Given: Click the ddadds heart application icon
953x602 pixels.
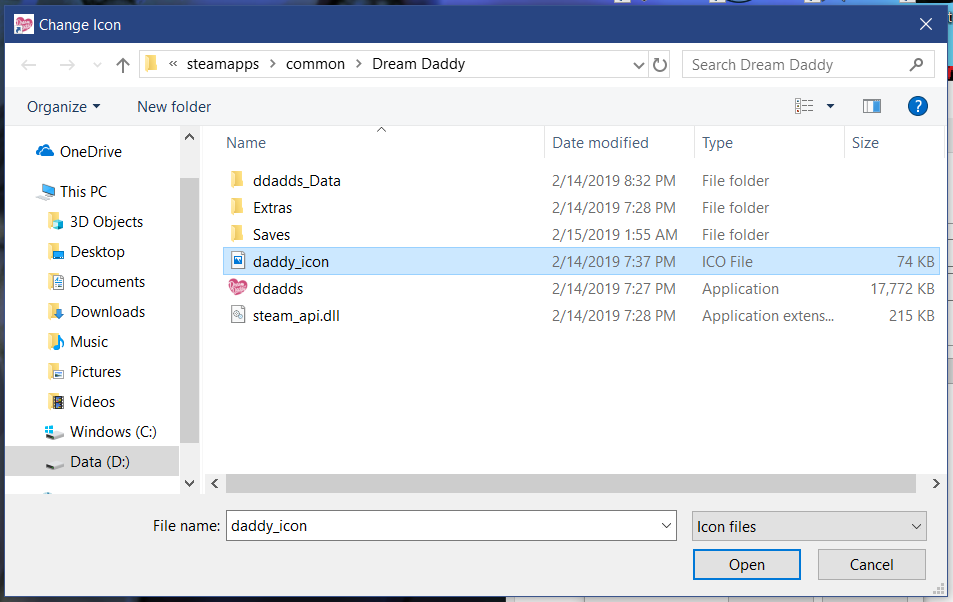Looking at the screenshot, I should pyautogui.click(x=238, y=287).
